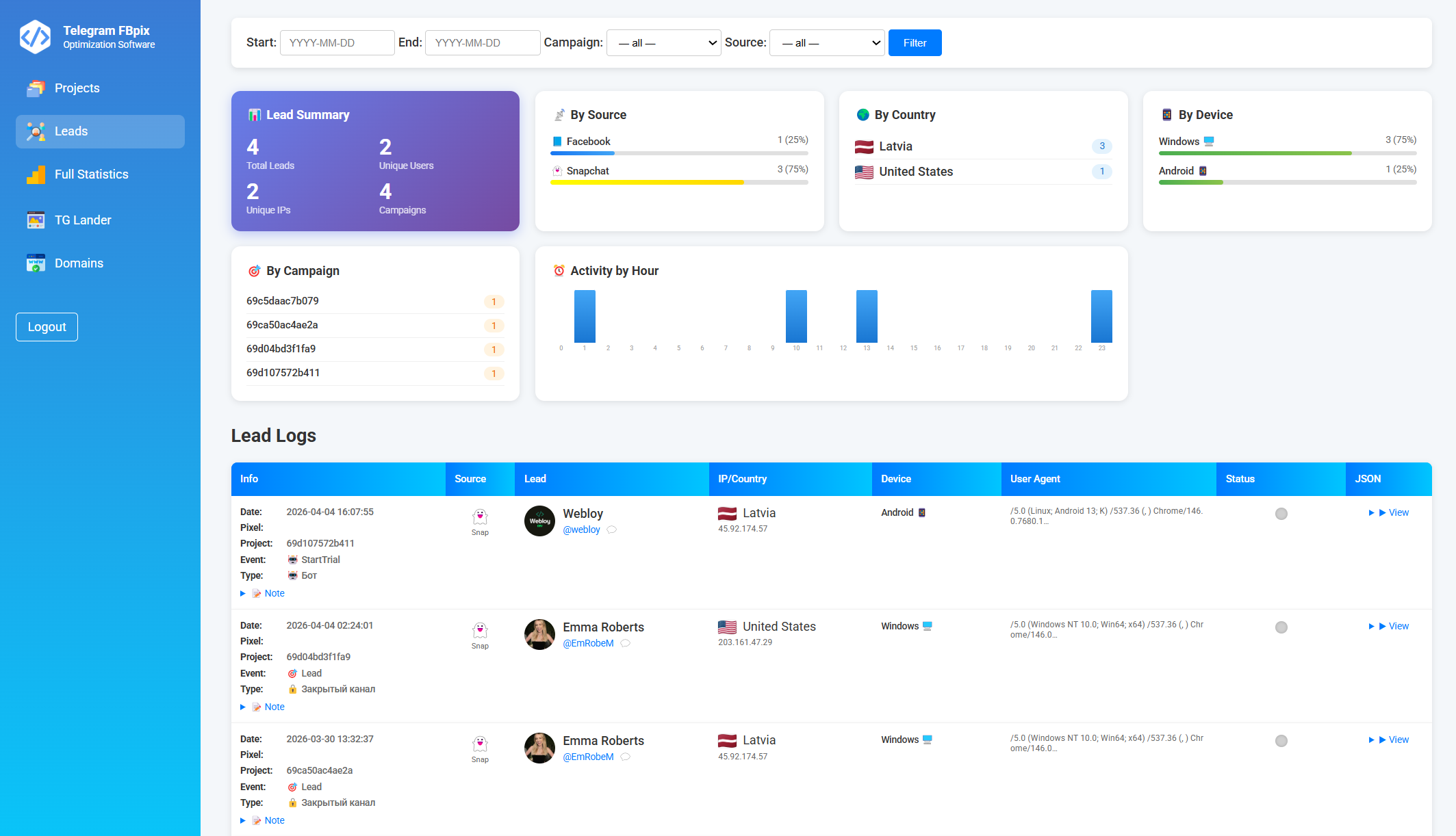
Task: Toggle the status circle for United States lead
Action: (x=1281, y=627)
